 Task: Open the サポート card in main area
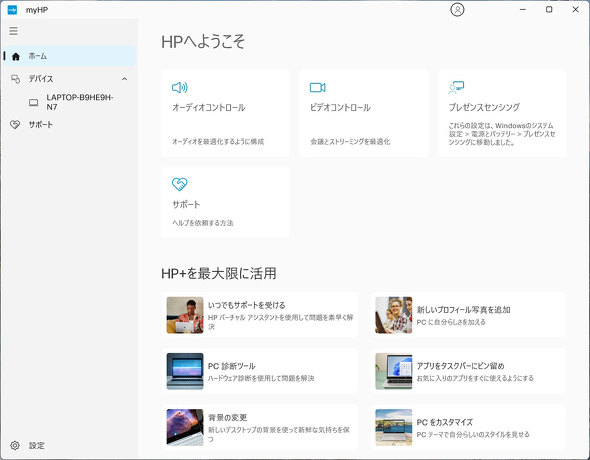point(226,202)
